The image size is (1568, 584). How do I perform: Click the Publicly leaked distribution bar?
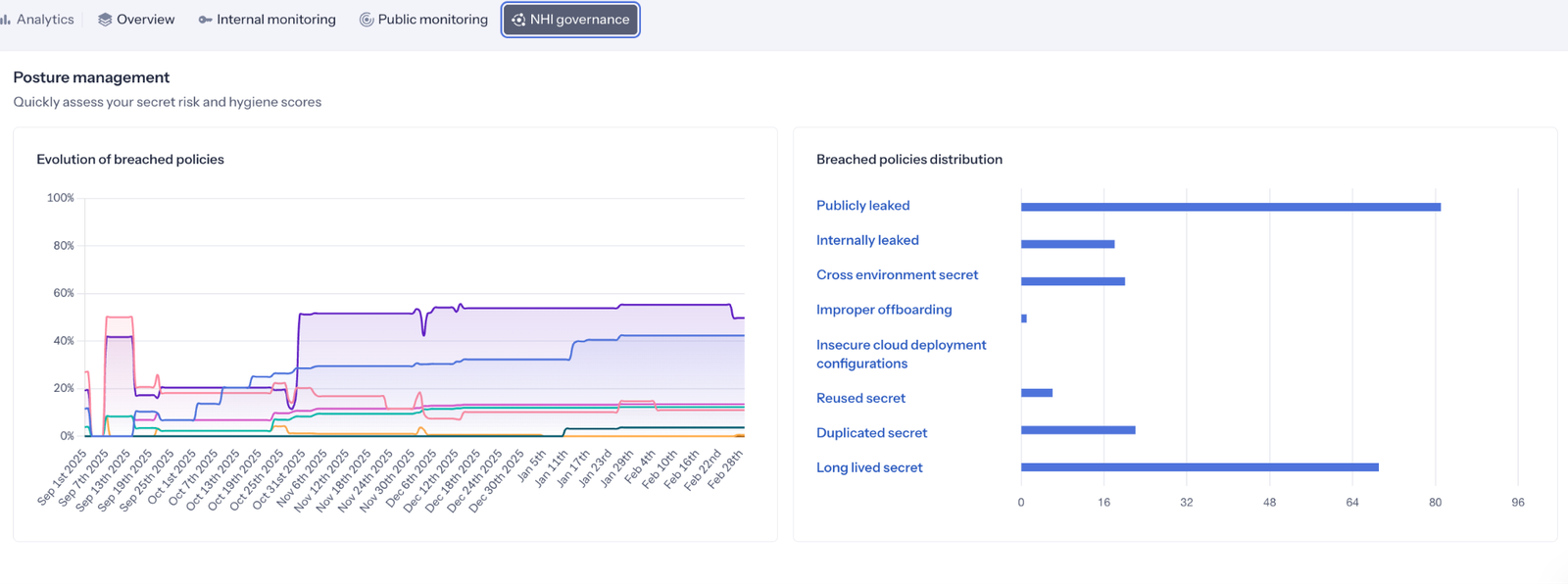tap(1230, 207)
